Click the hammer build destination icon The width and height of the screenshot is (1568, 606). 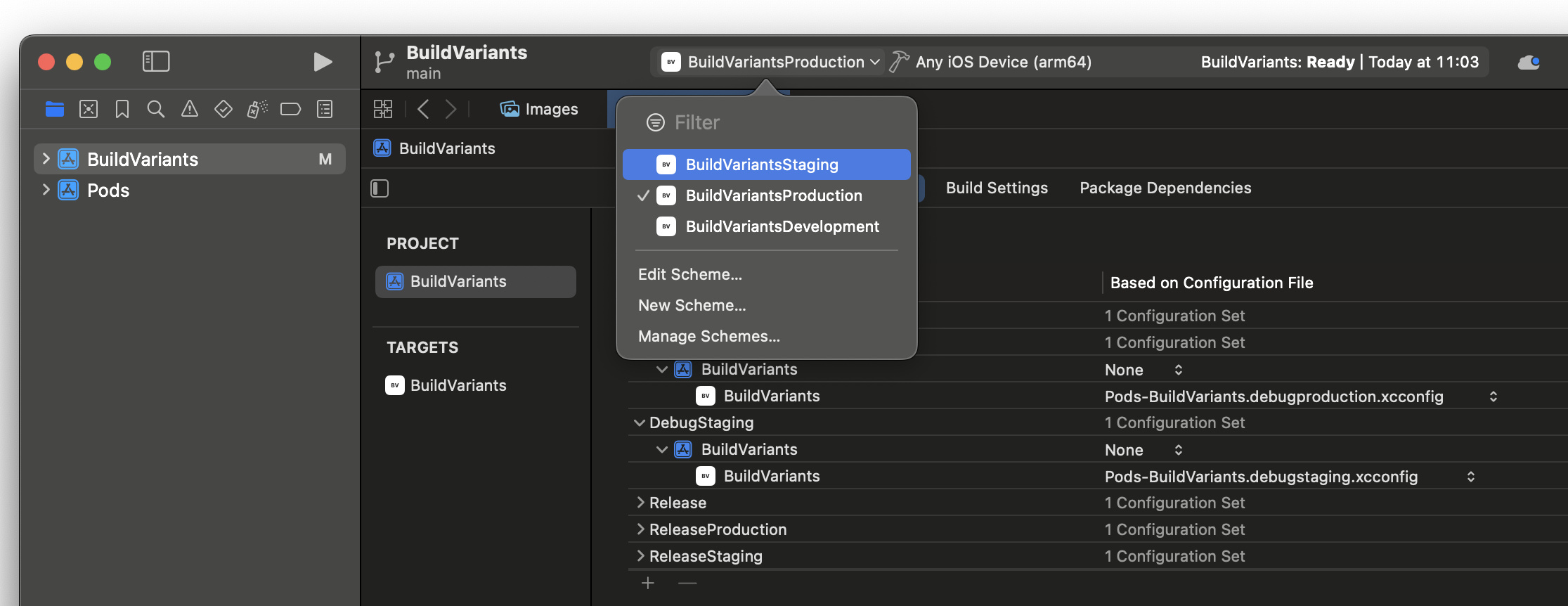(899, 62)
